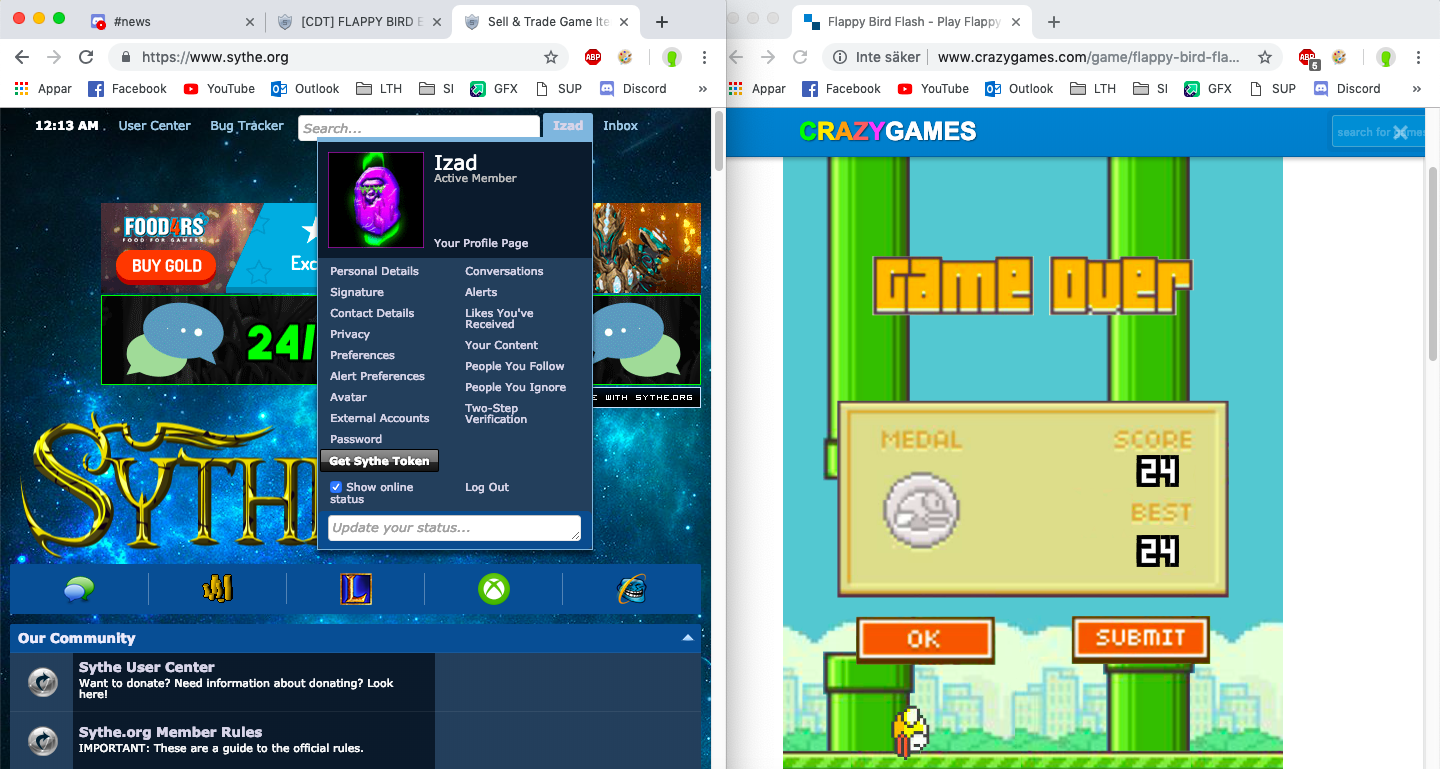Viewport: 1440px width, 769px height.
Task: Click the chat bubbles forum category icon
Action: tap(79, 590)
